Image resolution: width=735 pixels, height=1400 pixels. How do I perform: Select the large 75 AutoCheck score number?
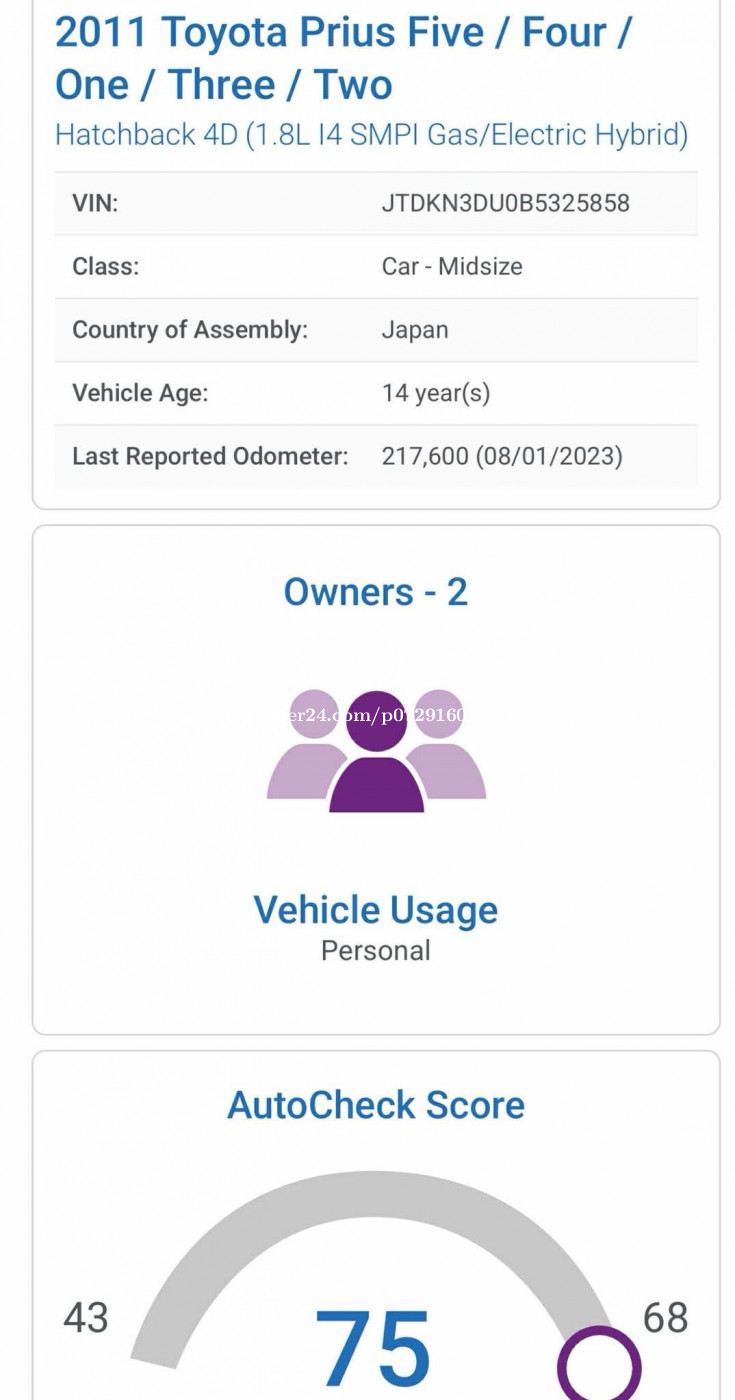[373, 1349]
